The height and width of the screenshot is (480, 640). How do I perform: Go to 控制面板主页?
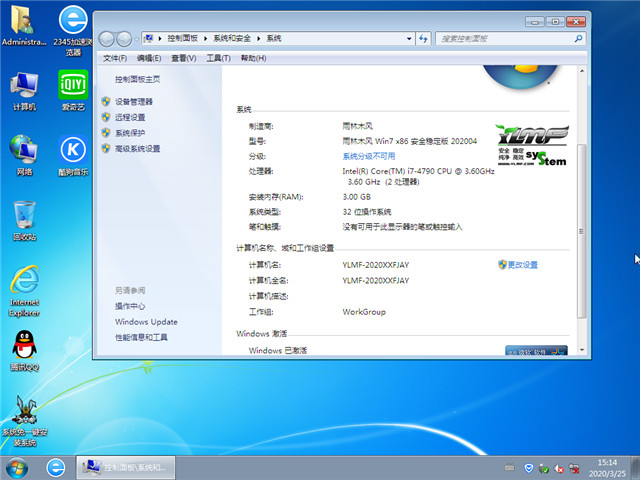tap(138, 79)
